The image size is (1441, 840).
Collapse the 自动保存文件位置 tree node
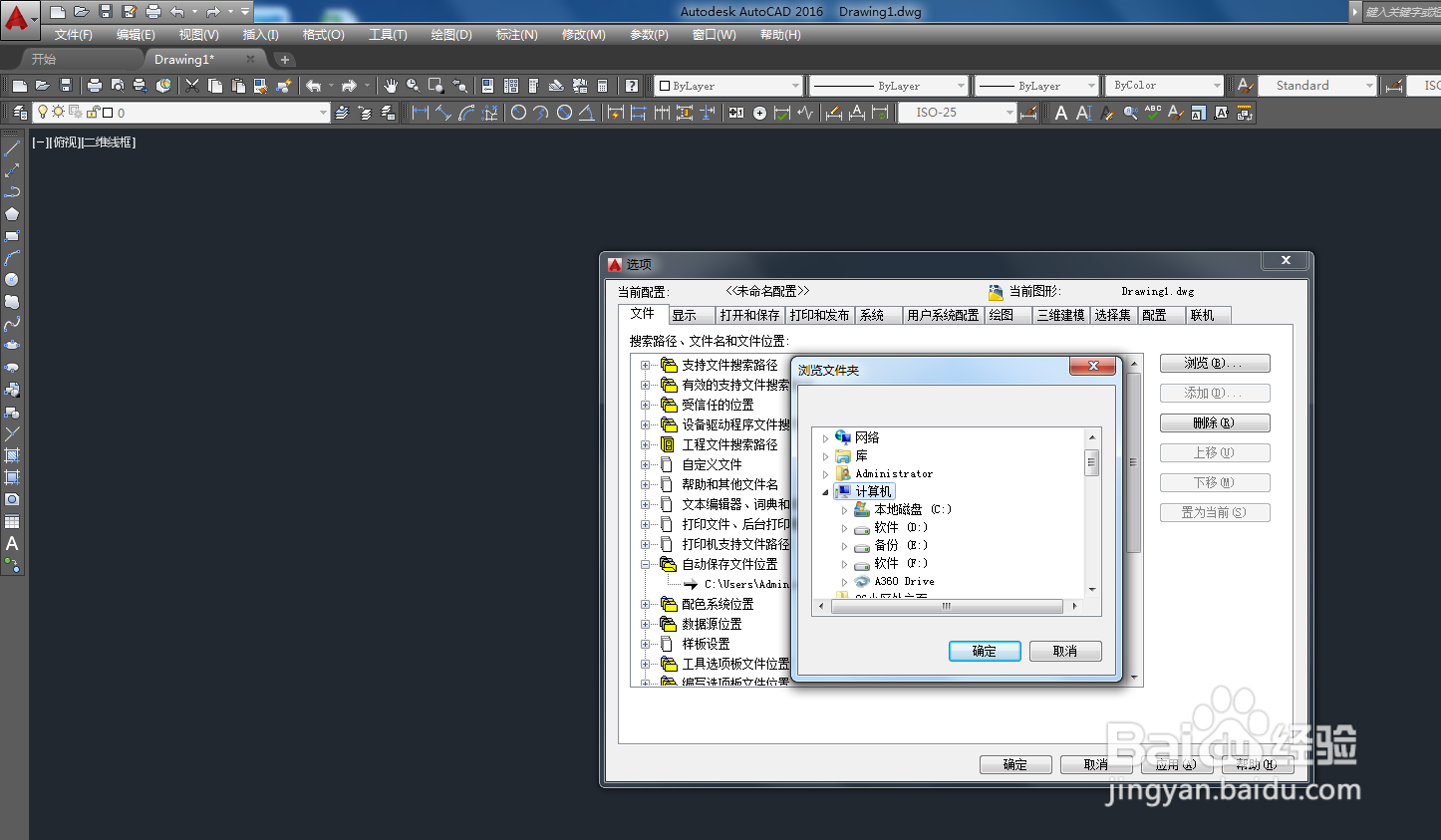pyautogui.click(x=646, y=564)
